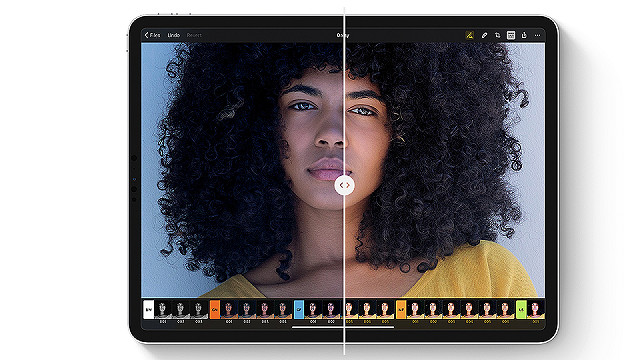Viewport: 640px width, 360px height.
Task: Apply the first black-and-white filter thumbnail
Action: coord(163,309)
